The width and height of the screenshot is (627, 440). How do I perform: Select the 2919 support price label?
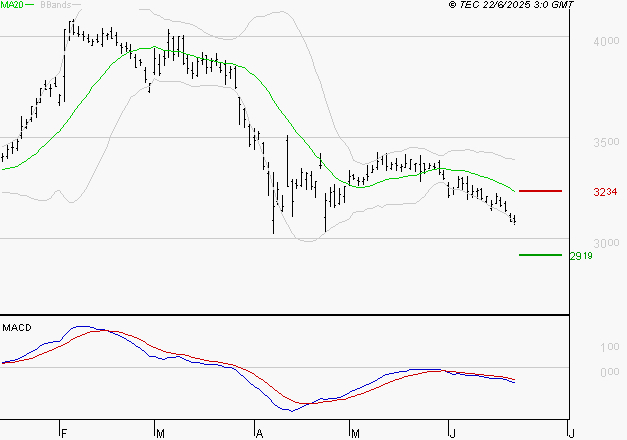pos(581,256)
